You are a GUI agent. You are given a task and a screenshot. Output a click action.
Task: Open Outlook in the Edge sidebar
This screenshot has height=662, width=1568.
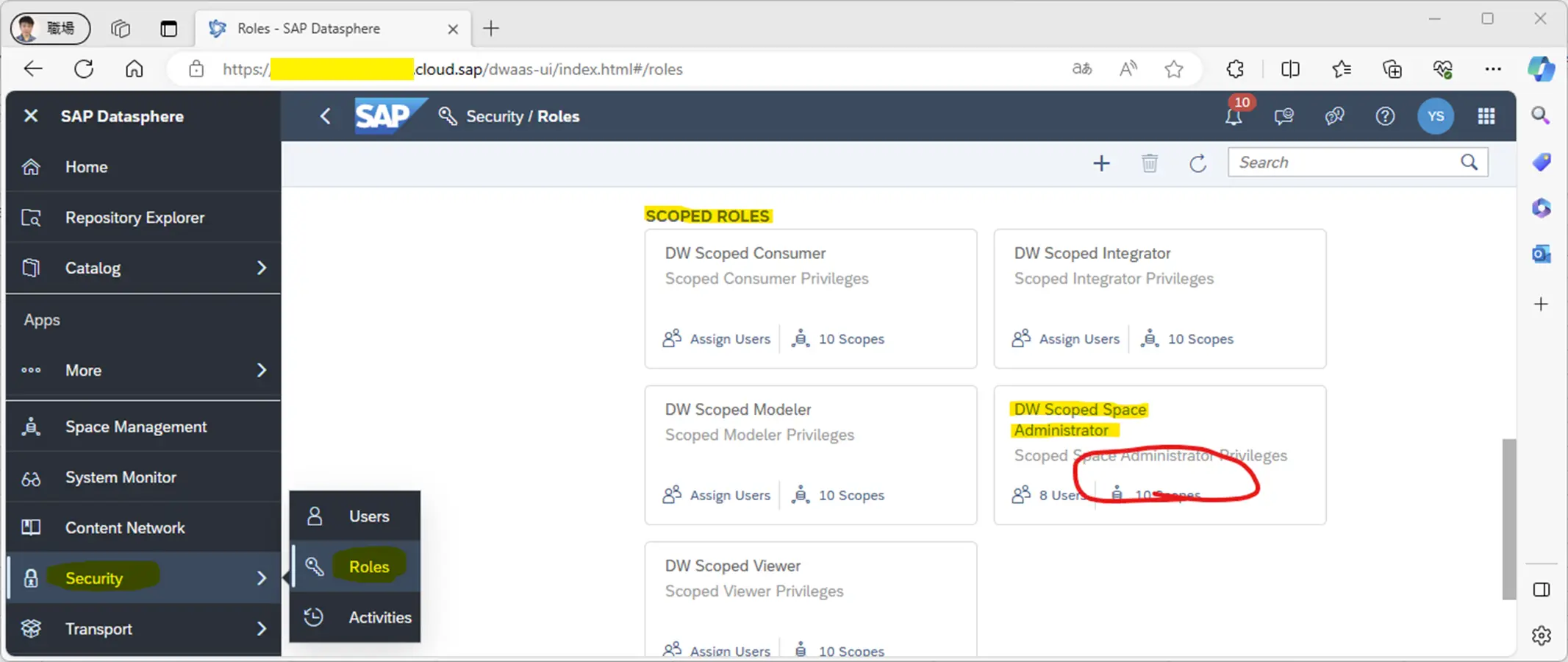(x=1542, y=255)
